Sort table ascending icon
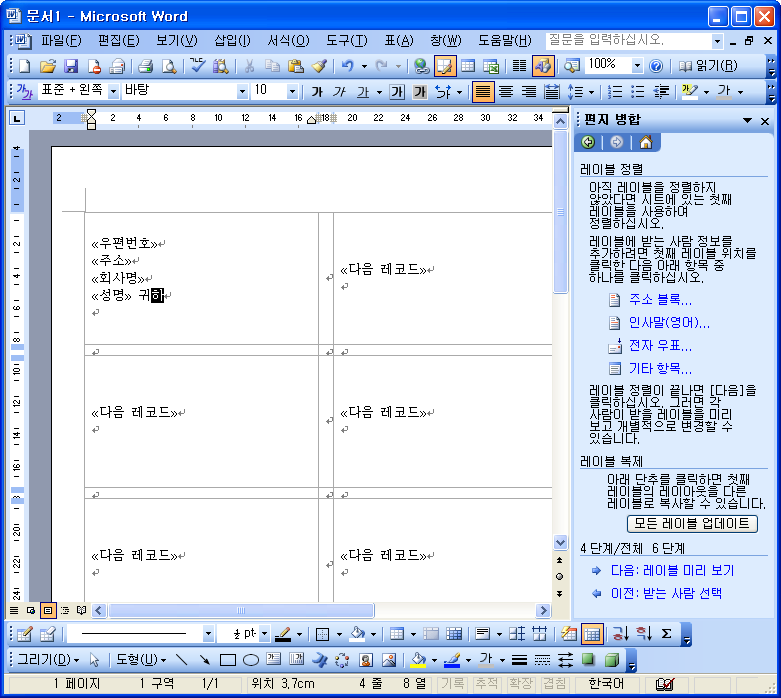781x698 pixels. coord(621,634)
